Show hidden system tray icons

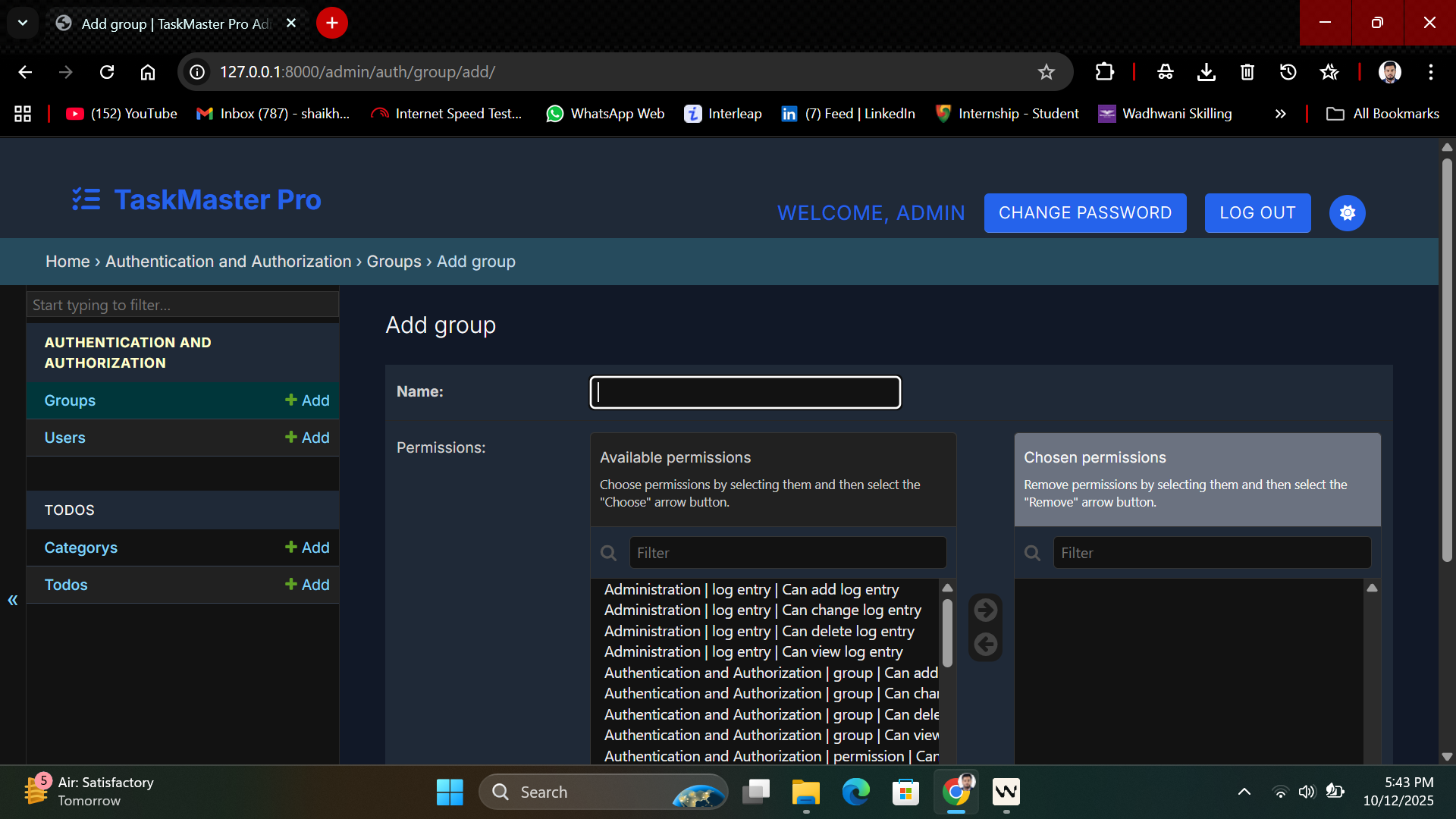point(1244,792)
